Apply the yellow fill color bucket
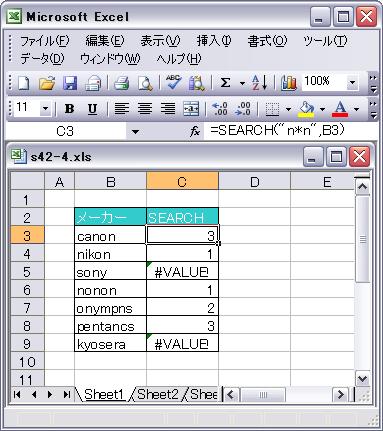The width and height of the screenshot is (383, 431). click(306, 109)
